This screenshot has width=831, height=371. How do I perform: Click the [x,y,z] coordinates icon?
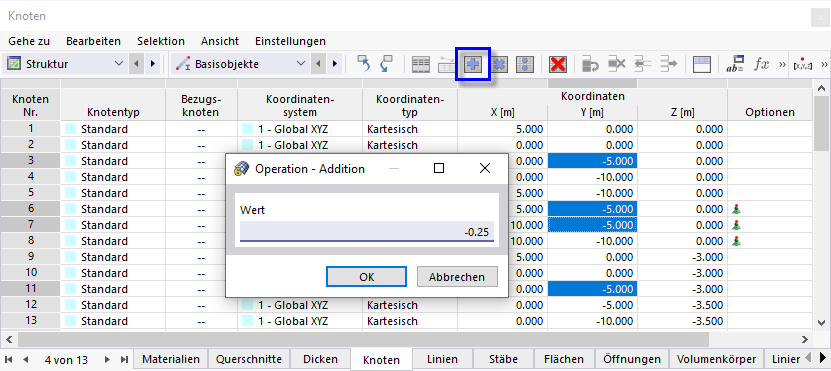pyautogui.click(x=803, y=65)
